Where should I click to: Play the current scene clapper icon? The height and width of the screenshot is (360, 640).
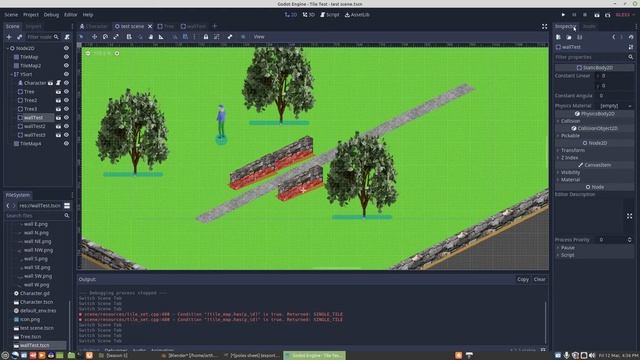pyautogui.click(x=597, y=15)
